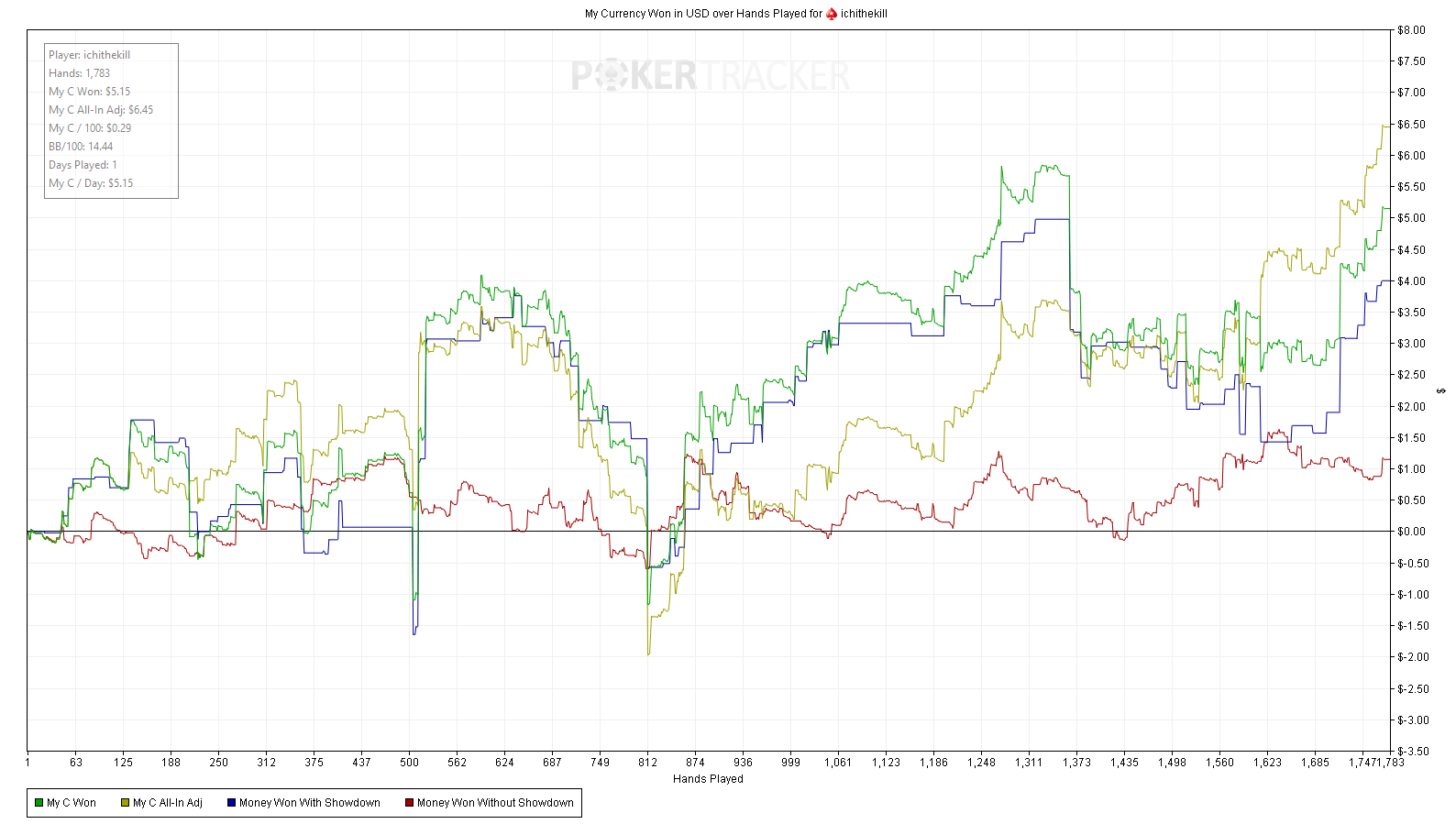Click the "$7.00" y-axis label
This screenshot has height=824, width=1456.
click(1411, 93)
